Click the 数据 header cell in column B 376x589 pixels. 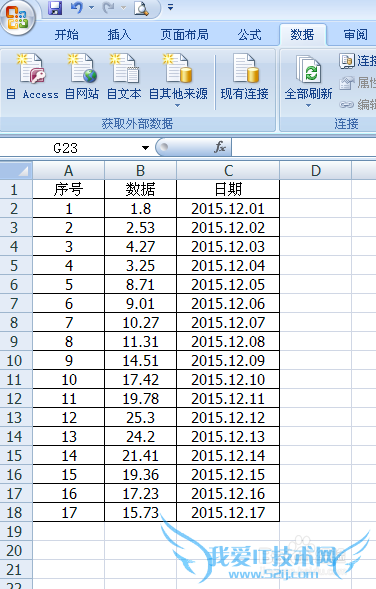click(140, 189)
